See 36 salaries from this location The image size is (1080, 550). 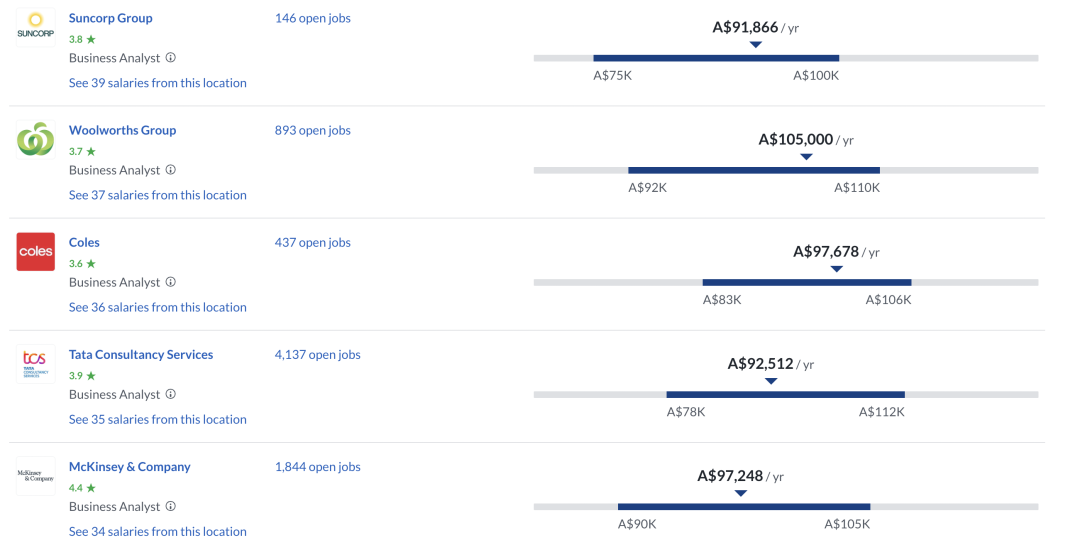point(157,307)
